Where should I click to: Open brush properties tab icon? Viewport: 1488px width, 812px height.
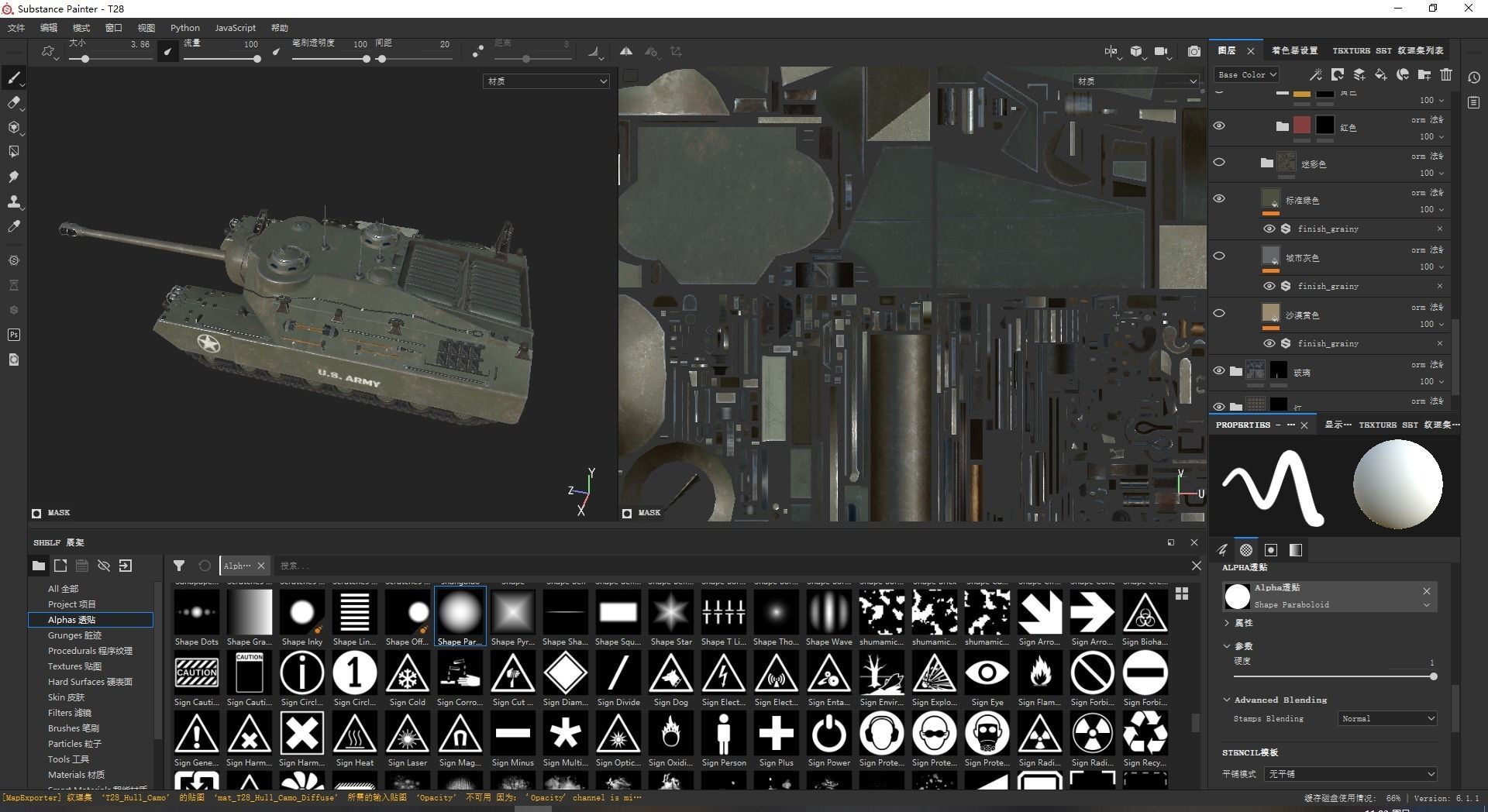pos(1222,550)
